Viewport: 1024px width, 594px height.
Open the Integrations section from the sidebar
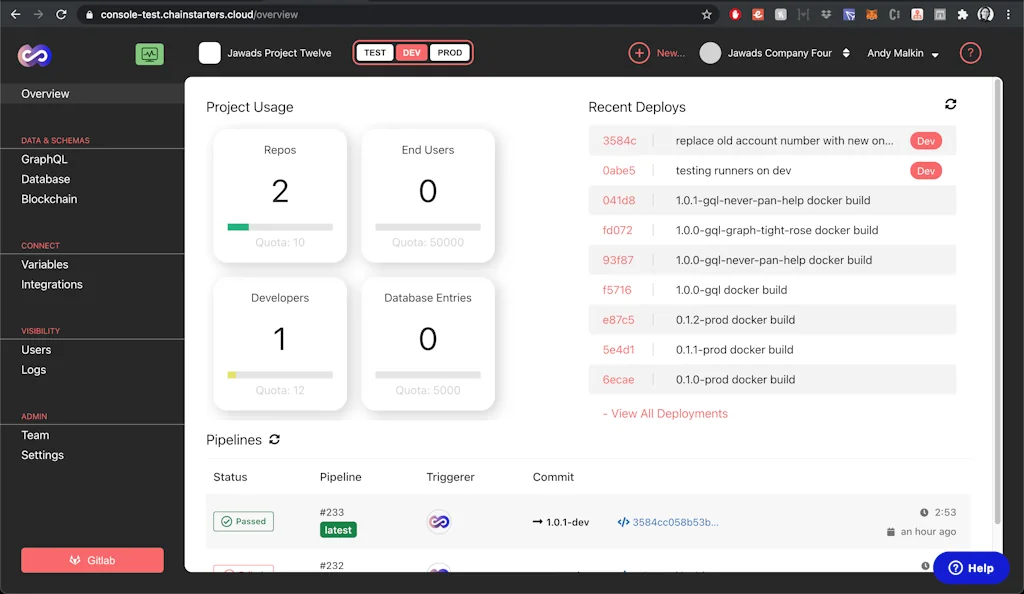(51, 284)
